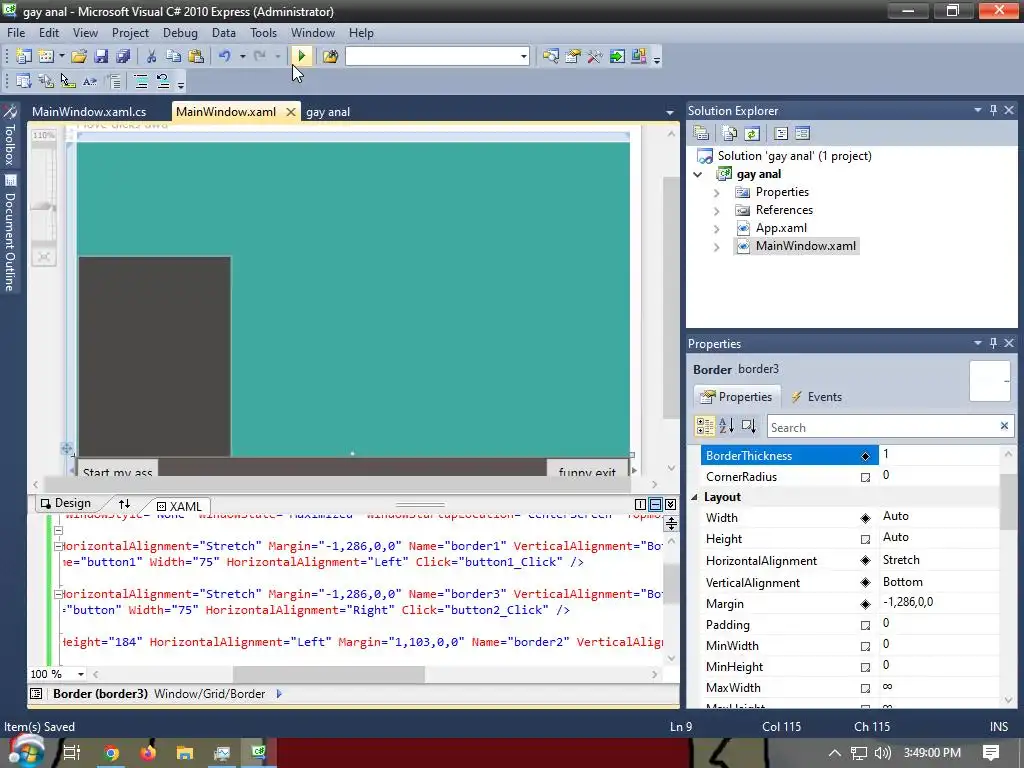Click the Border (border3) tag navigator item
Viewport: 1024px width, 768px height.
(x=101, y=694)
